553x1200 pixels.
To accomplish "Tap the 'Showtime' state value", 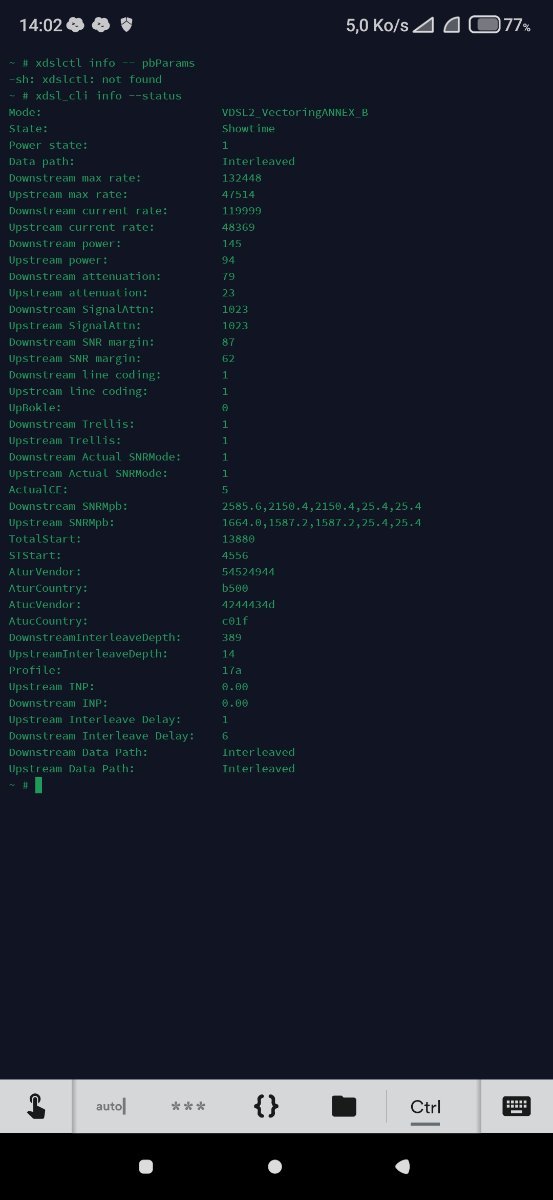I will (x=248, y=128).
